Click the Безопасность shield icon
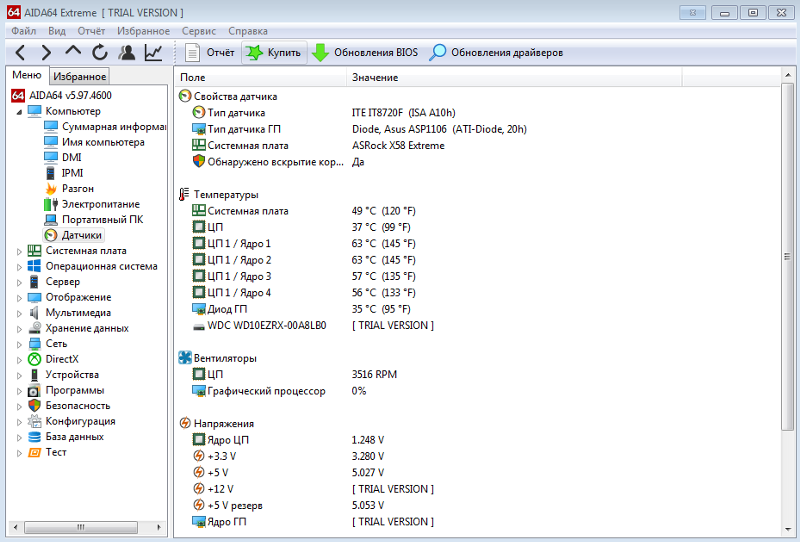 [34, 406]
